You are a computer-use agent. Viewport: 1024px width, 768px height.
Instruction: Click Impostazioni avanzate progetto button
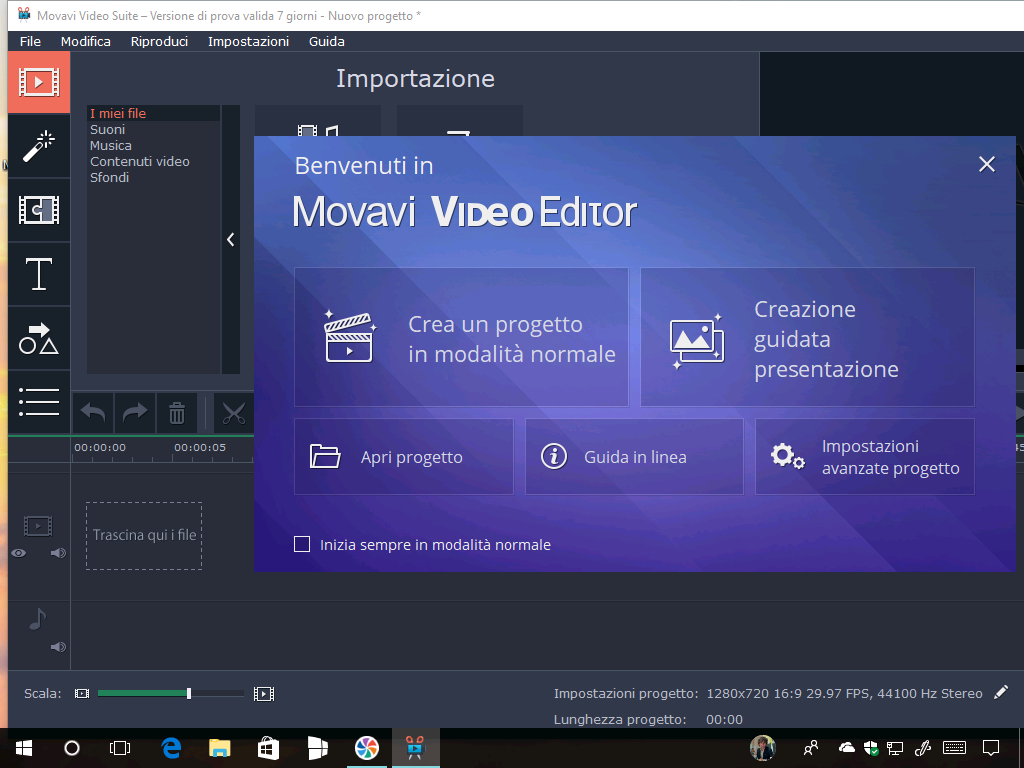pos(865,456)
